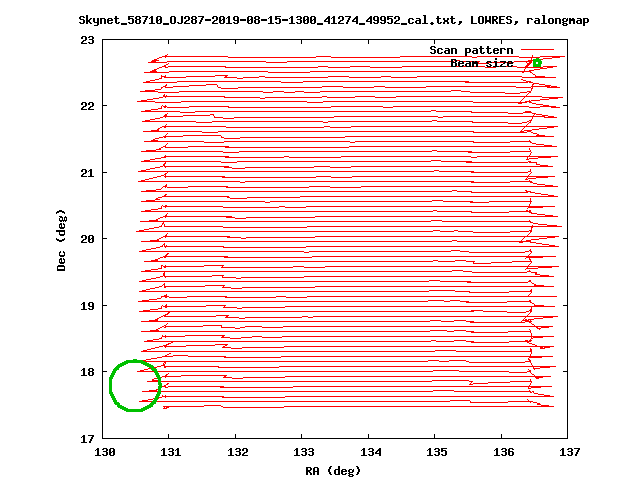The width and height of the screenshot is (640, 480).
Task: Click the x-axis tick label 135
Action: click(x=437, y=452)
